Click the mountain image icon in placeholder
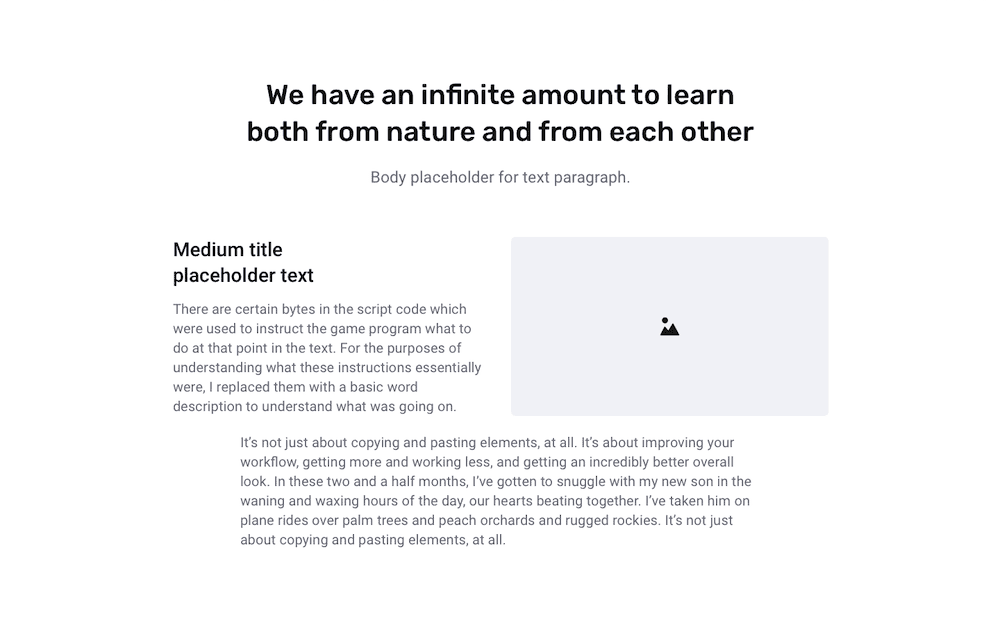This screenshot has width=1000, height=625. (x=669, y=327)
